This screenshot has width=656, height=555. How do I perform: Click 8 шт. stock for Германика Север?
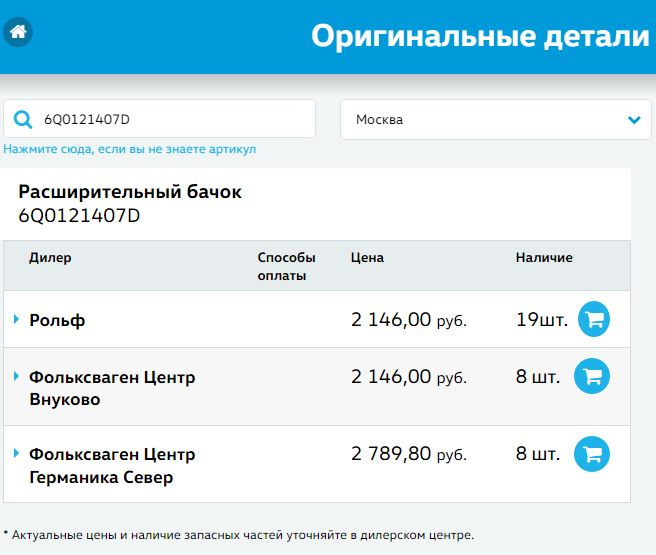point(538,454)
